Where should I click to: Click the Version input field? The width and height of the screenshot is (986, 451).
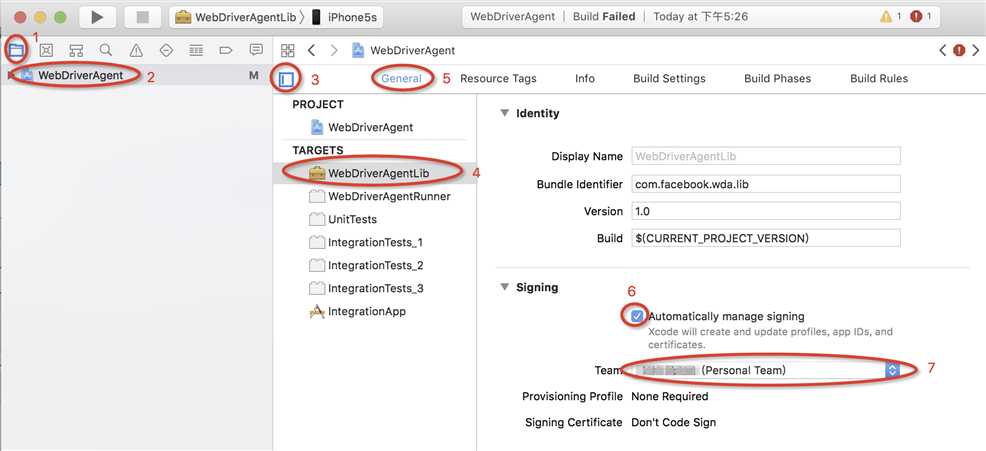(765, 211)
